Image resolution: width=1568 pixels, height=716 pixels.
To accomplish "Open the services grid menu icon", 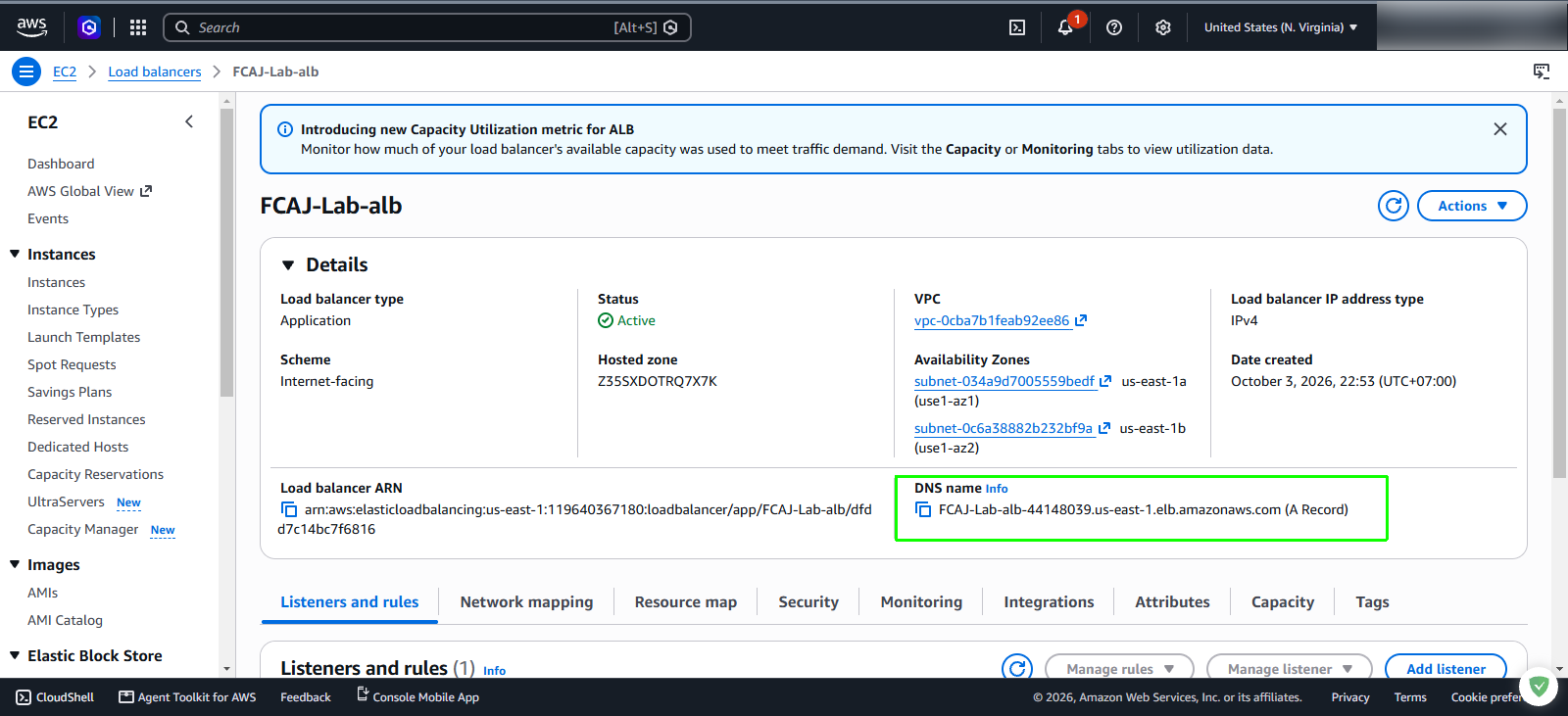I will [x=138, y=27].
